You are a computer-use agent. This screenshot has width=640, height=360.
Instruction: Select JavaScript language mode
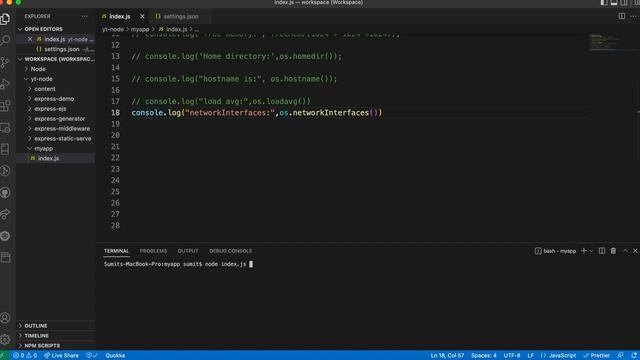click(558, 356)
